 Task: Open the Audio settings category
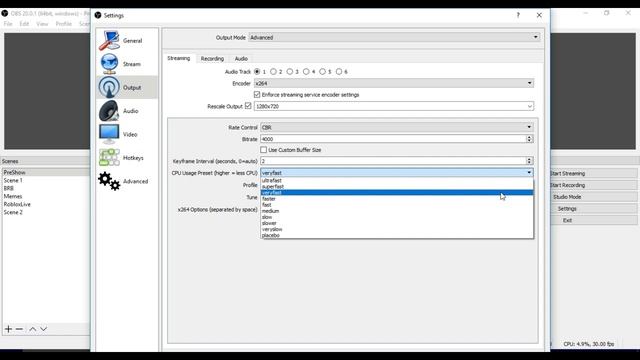coord(127,111)
